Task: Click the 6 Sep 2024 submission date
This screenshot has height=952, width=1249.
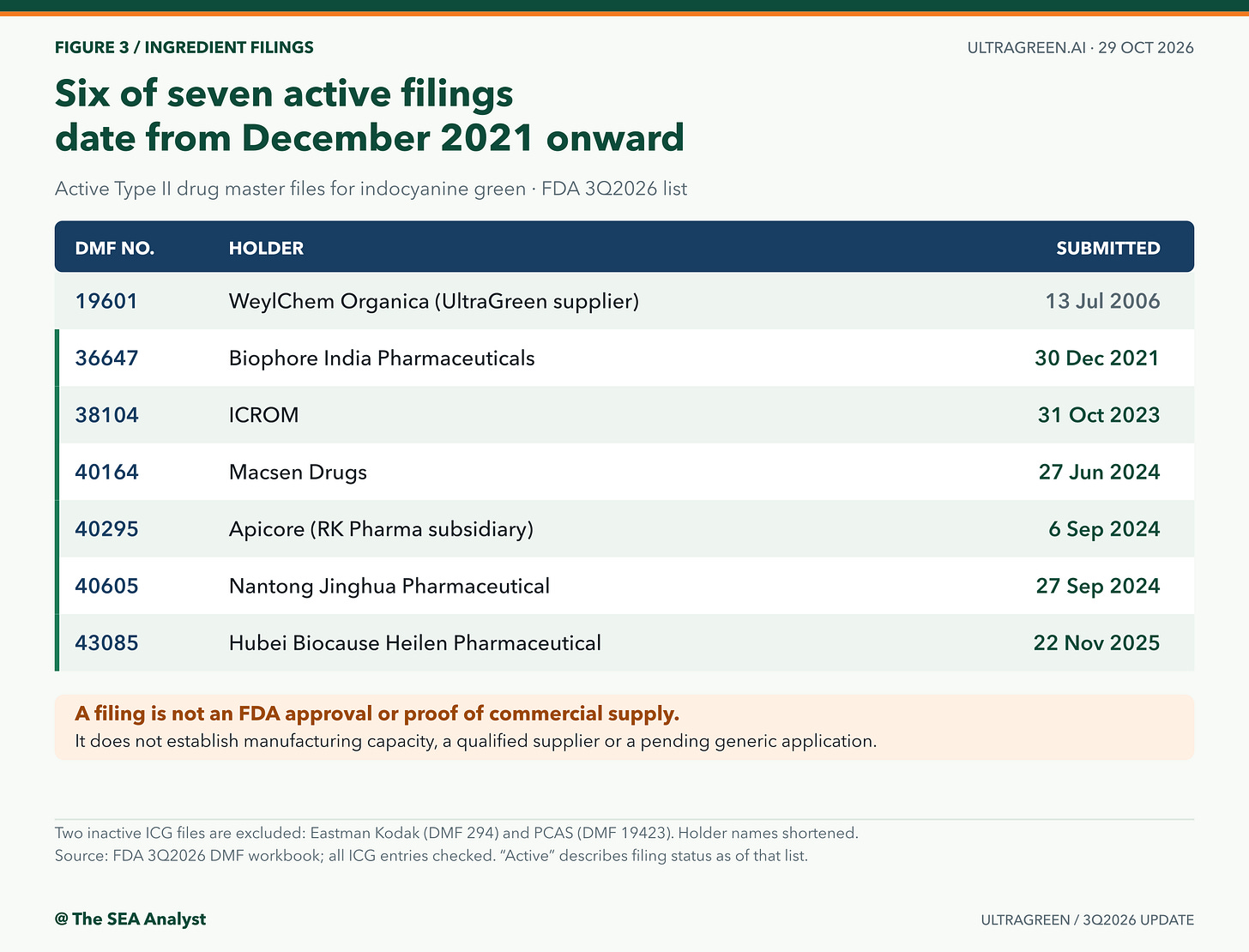Action: pyautogui.click(x=1104, y=529)
